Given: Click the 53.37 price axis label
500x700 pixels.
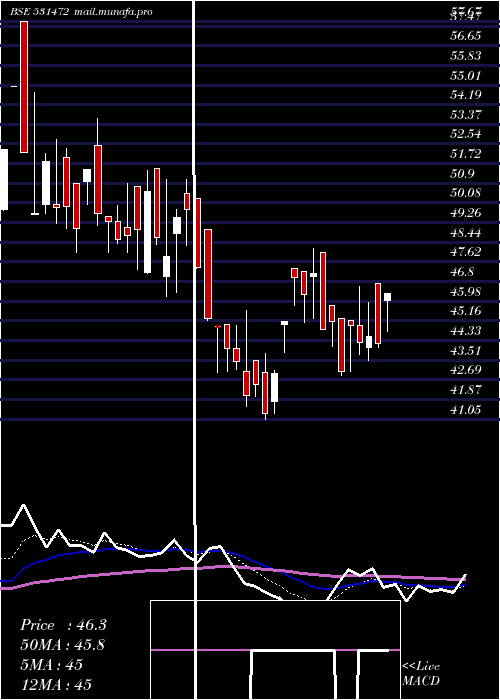Looking at the screenshot, I should (x=466, y=115).
